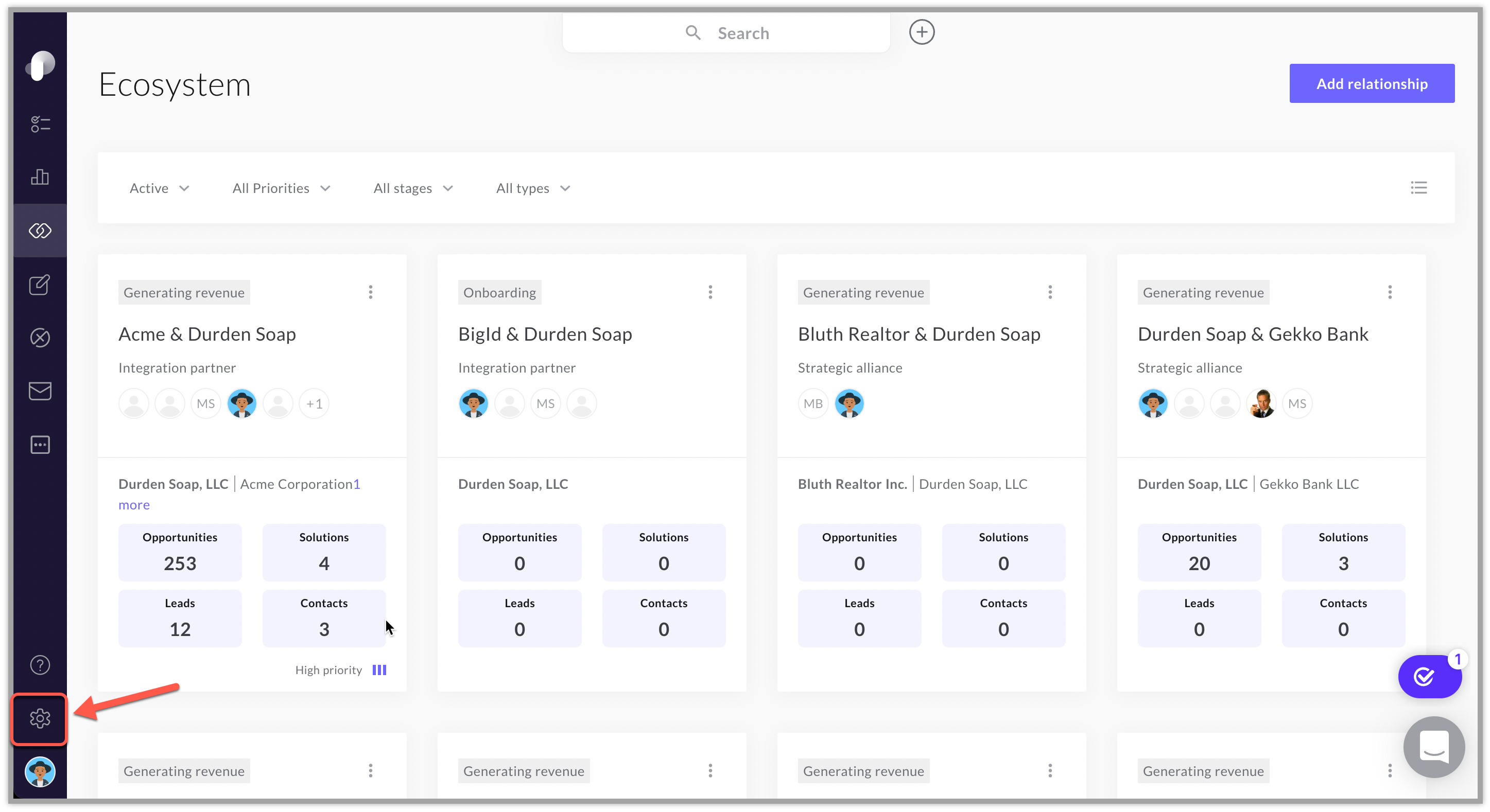Click the Add relationship button

(1372, 83)
